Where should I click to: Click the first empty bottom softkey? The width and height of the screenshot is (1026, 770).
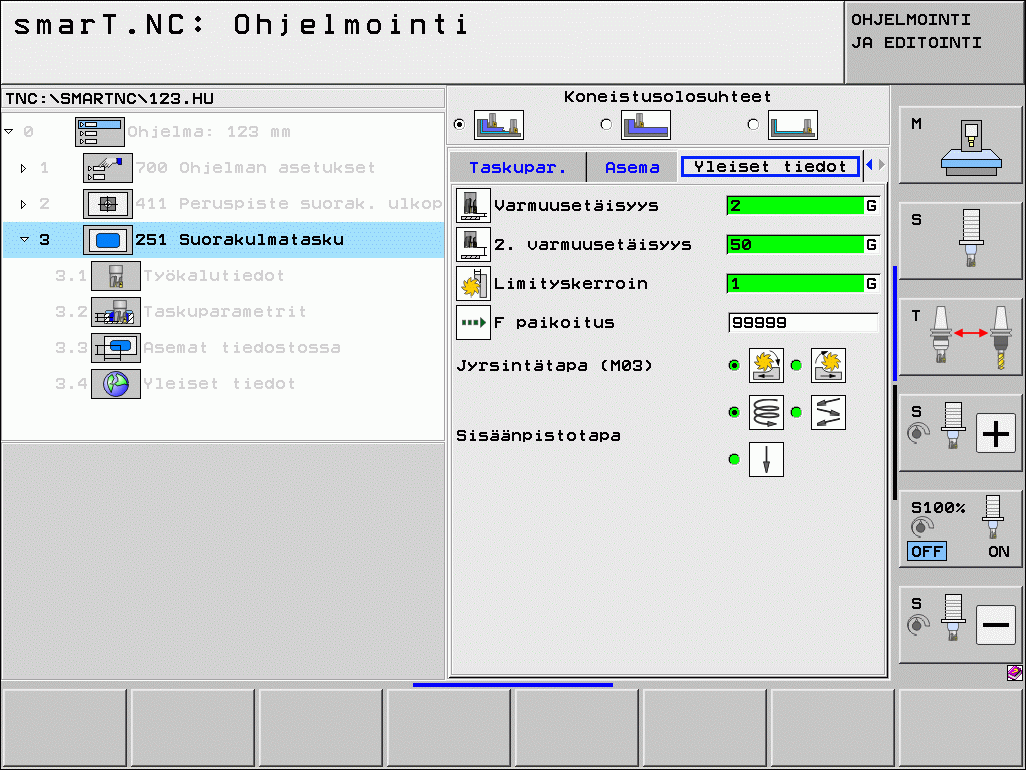point(64,727)
